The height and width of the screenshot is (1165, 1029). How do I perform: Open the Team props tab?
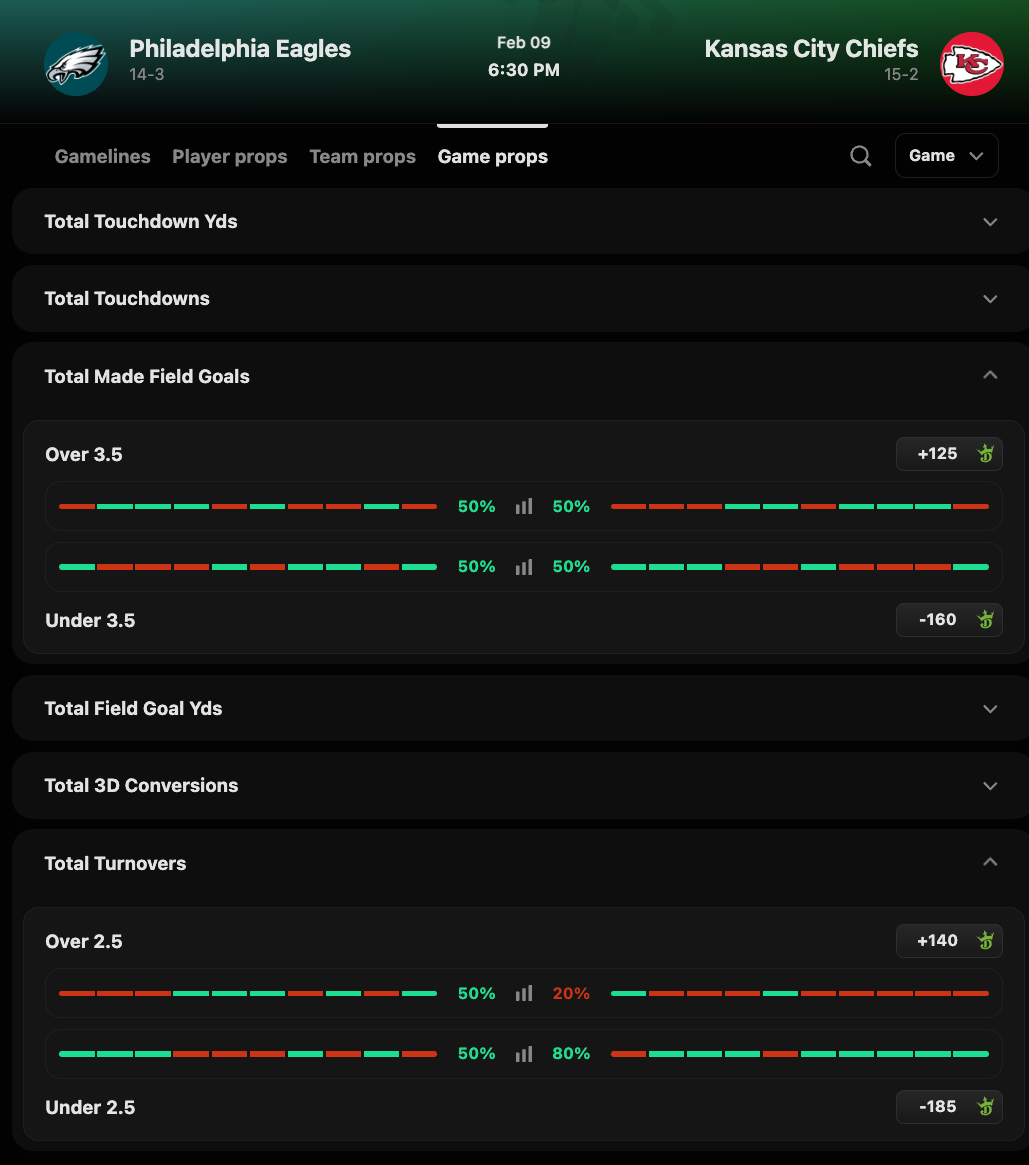(363, 157)
